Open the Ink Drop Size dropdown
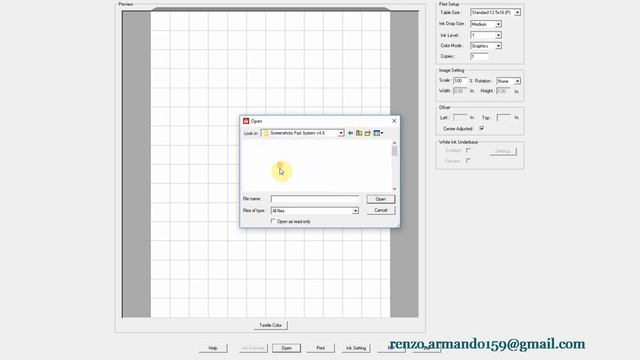 [x=498, y=24]
